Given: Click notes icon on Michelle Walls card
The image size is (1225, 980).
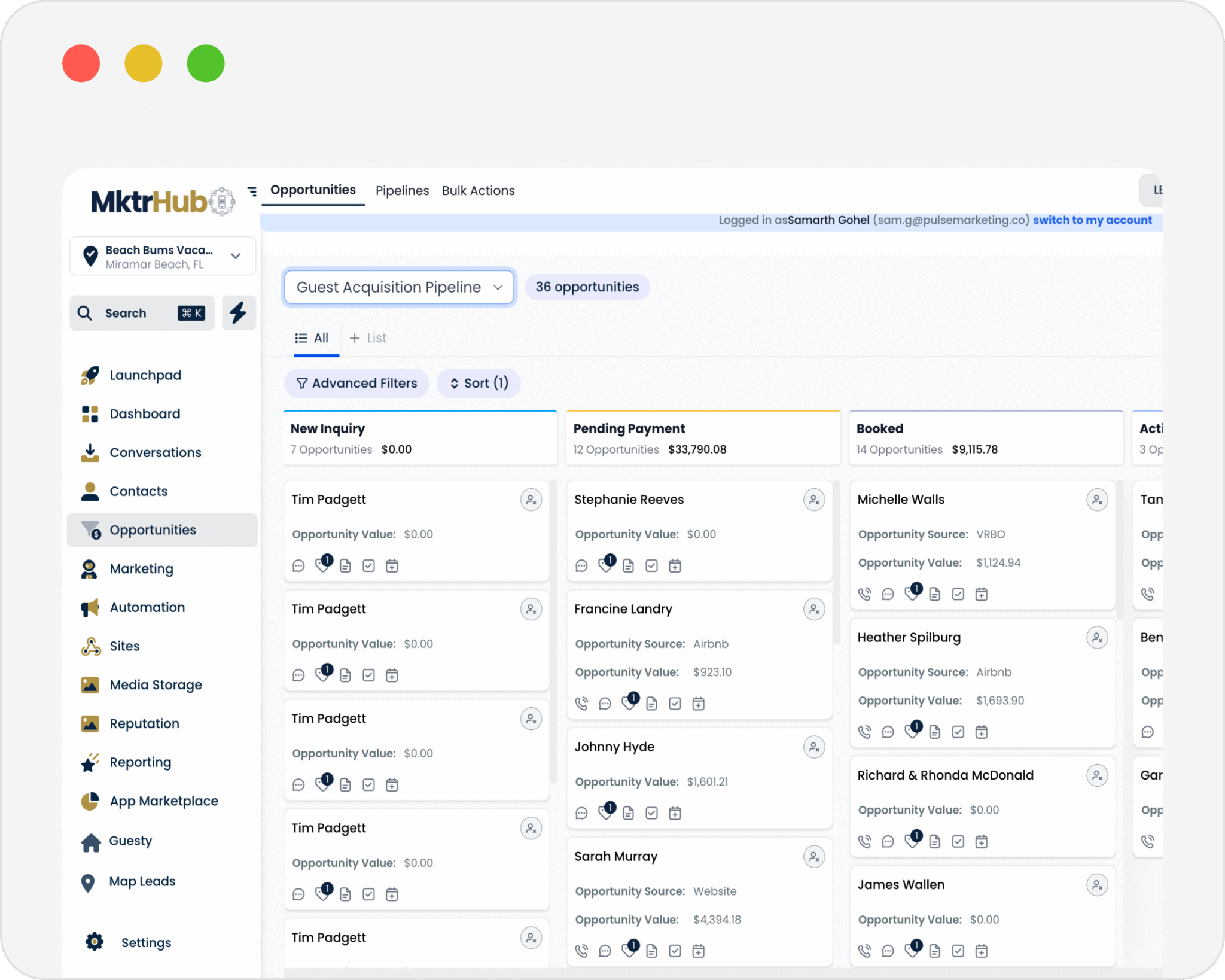Looking at the screenshot, I should 935,595.
